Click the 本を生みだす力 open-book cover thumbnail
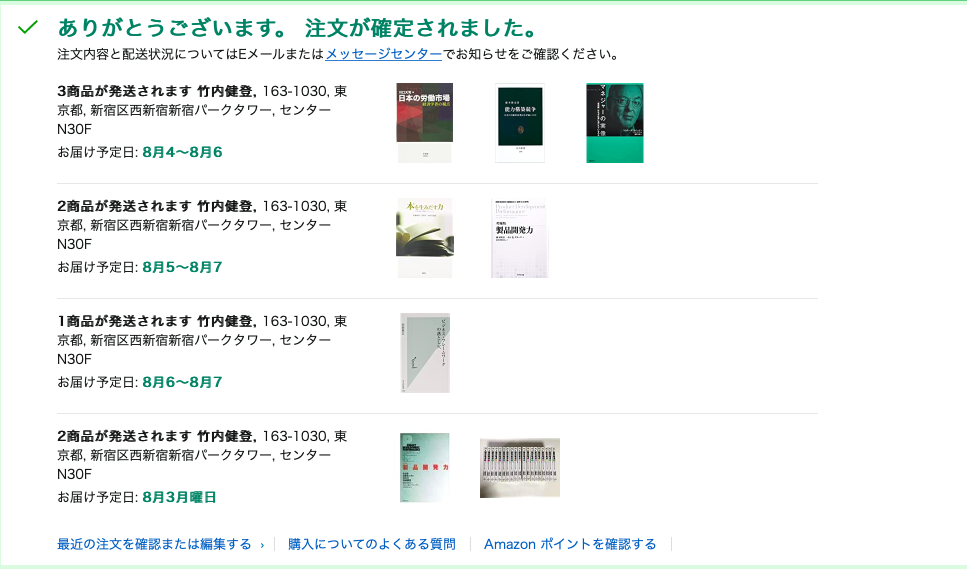Image resolution: width=967 pixels, height=569 pixels. click(424, 238)
